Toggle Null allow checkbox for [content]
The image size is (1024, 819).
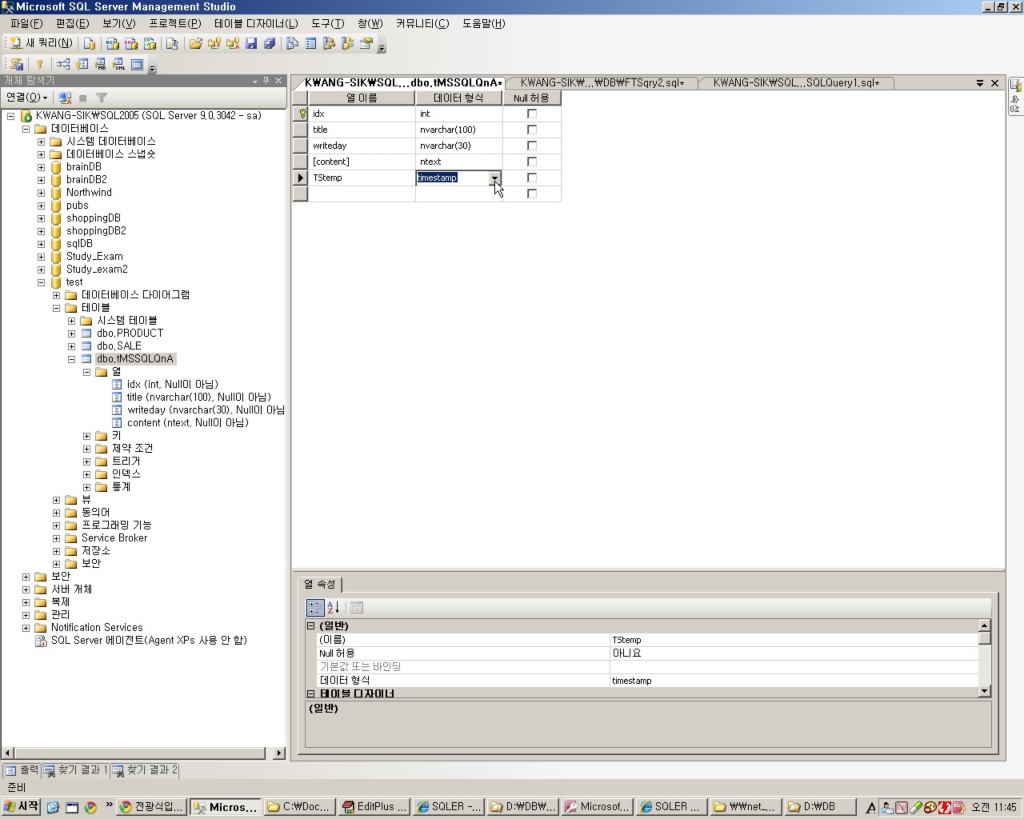pyautogui.click(x=532, y=161)
